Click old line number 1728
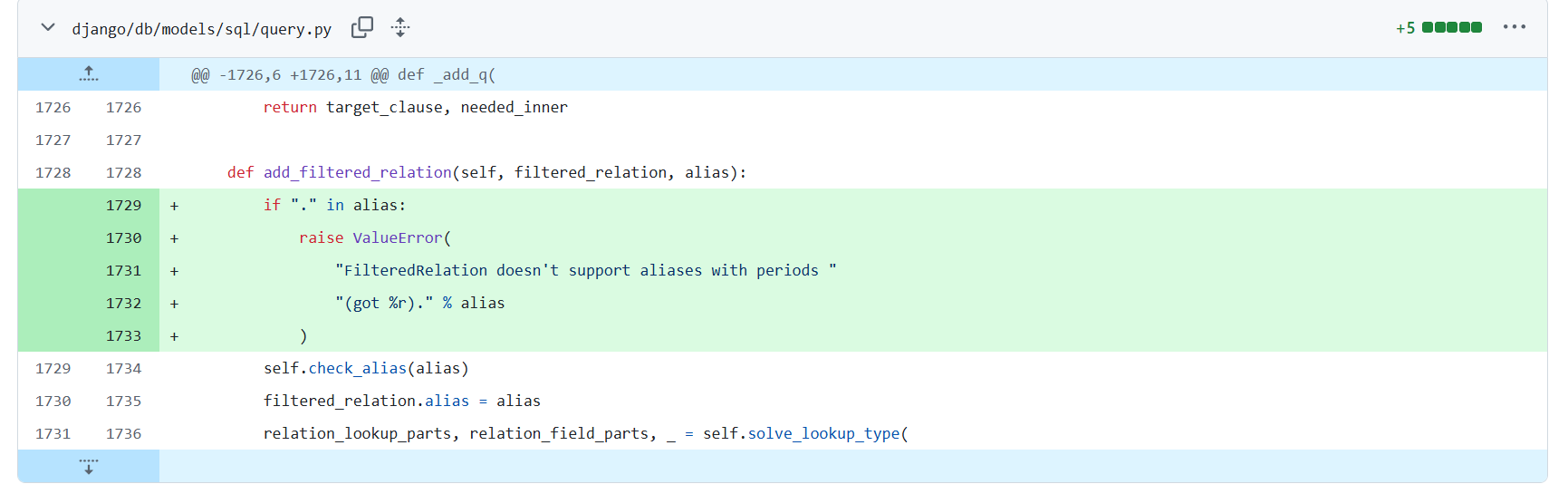Screen dimensions: 1568x484 pyautogui.click(x=53, y=173)
